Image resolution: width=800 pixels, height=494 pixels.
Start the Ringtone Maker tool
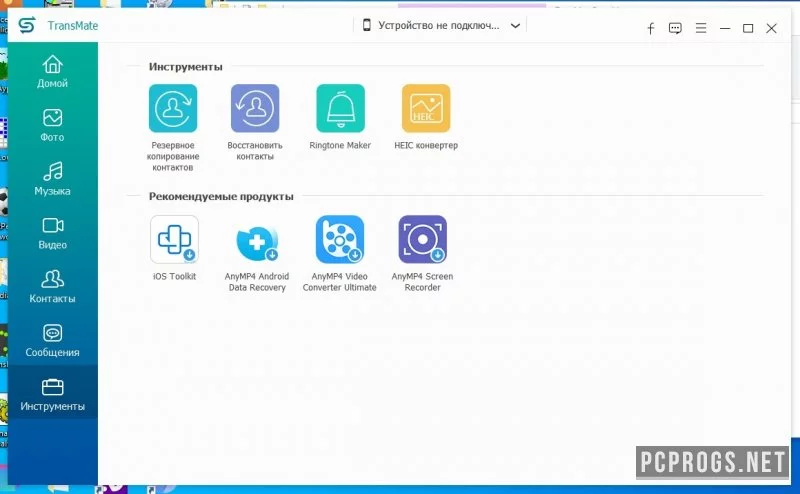click(340, 108)
